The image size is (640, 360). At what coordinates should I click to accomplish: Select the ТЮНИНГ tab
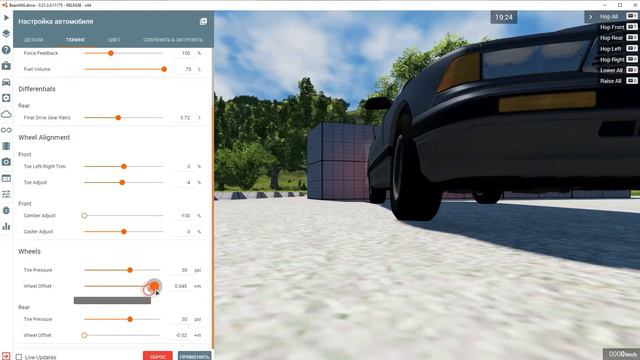tap(76, 40)
